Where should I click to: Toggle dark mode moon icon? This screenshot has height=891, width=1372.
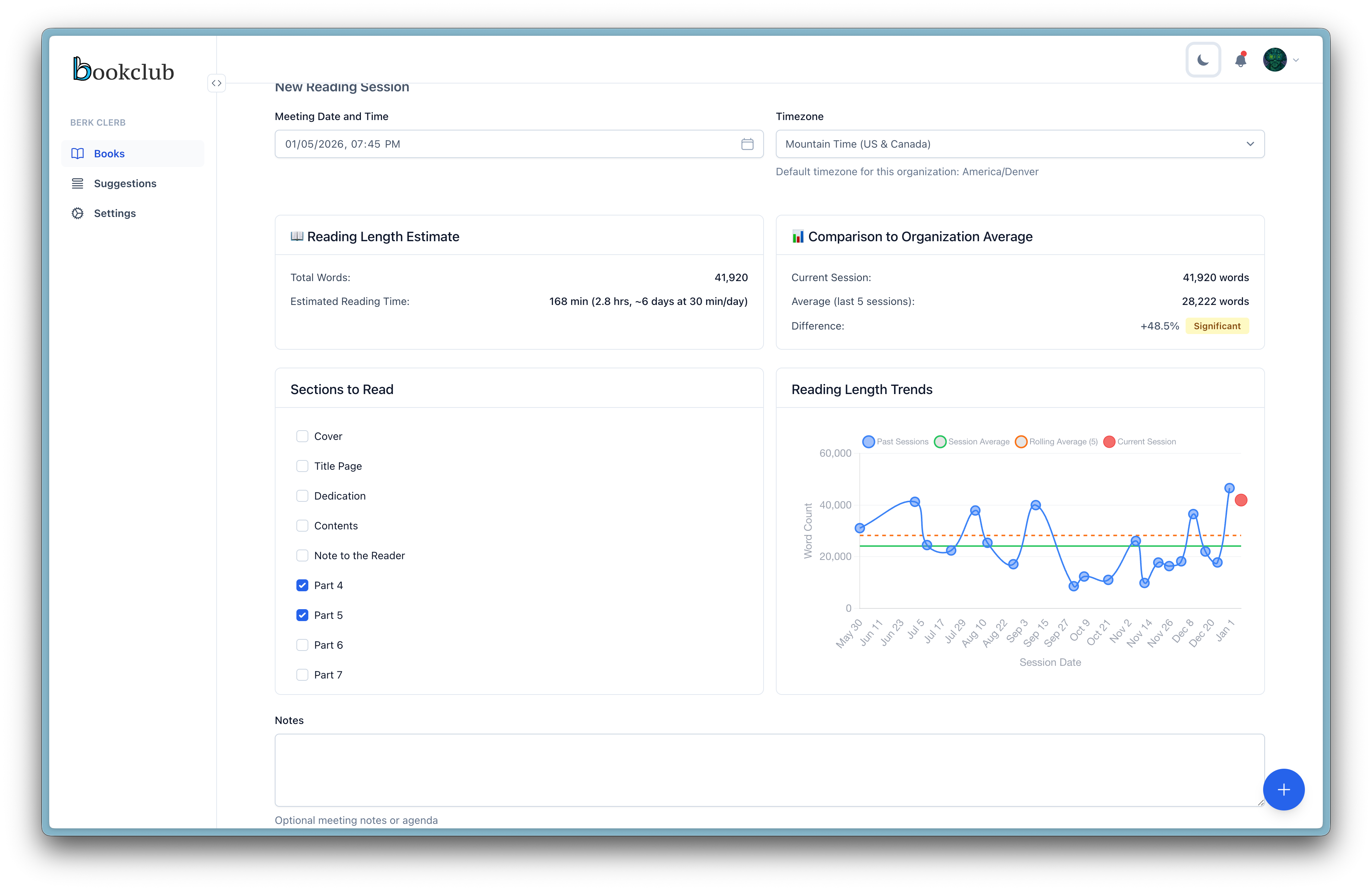pyautogui.click(x=1203, y=60)
